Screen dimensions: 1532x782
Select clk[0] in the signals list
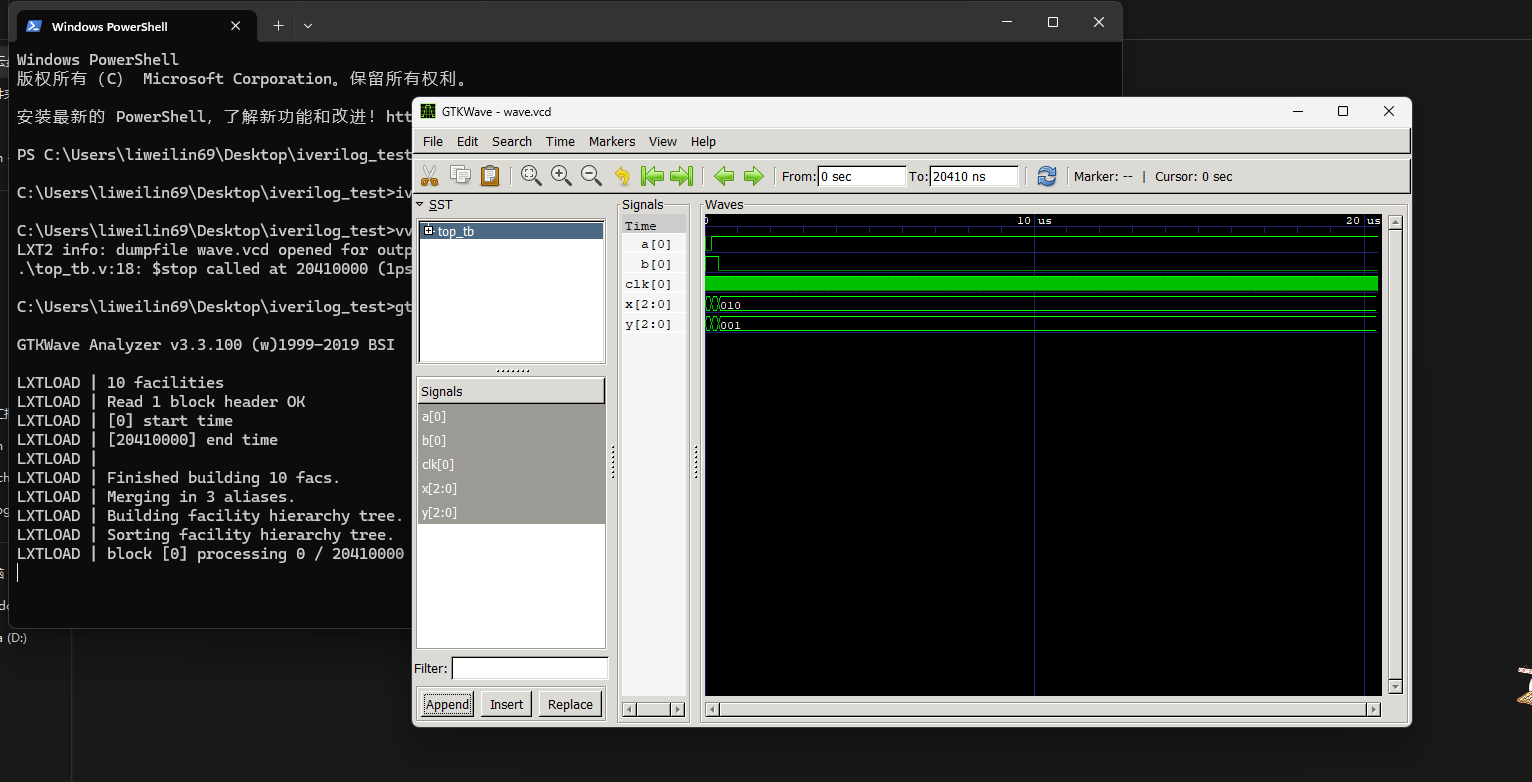(511, 464)
